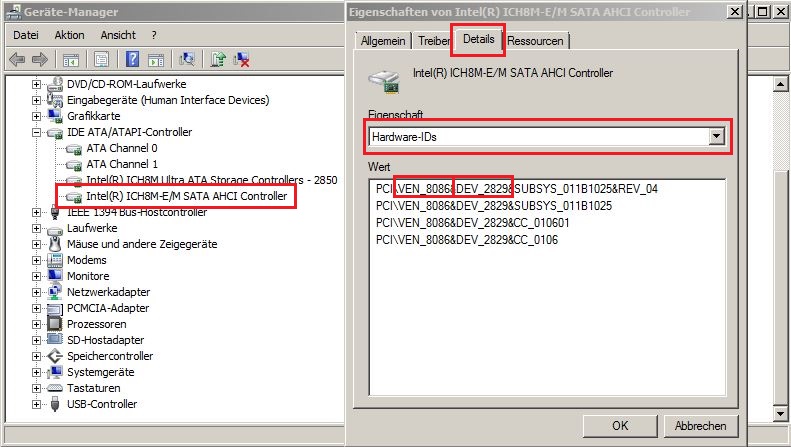The height and width of the screenshot is (447, 791).
Task: Select the Details tab
Action: click(x=478, y=39)
